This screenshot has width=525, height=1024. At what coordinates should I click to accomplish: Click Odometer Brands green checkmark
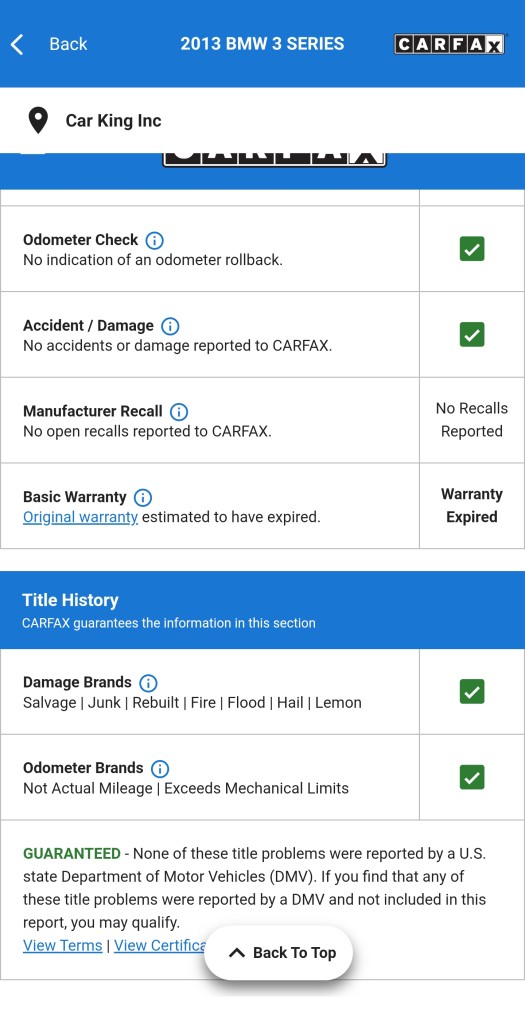[472, 777]
